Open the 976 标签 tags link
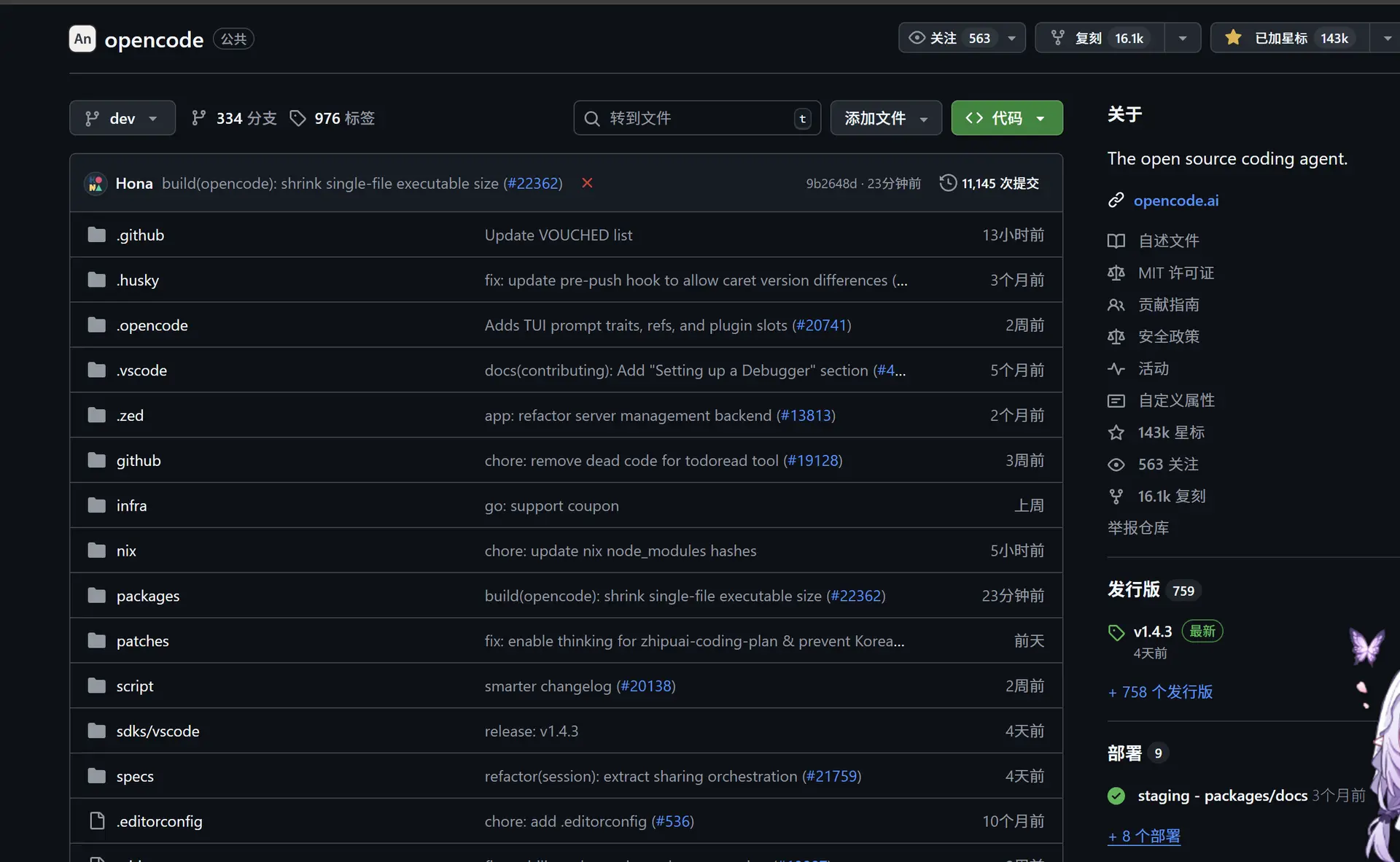This screenshot has width=1400, height=862. [x=332, y=118]
